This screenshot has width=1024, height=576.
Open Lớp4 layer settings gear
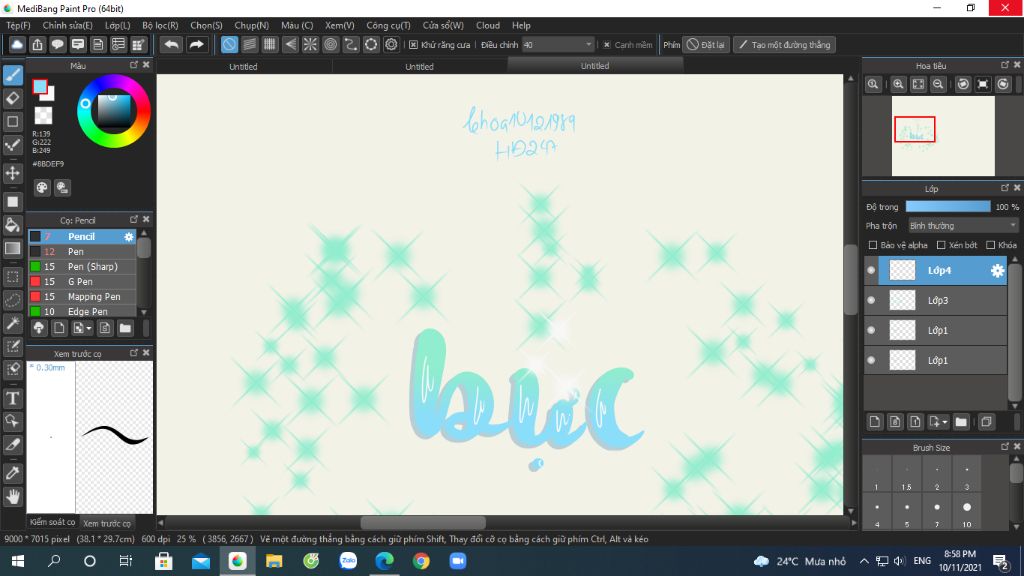point(997,270)
